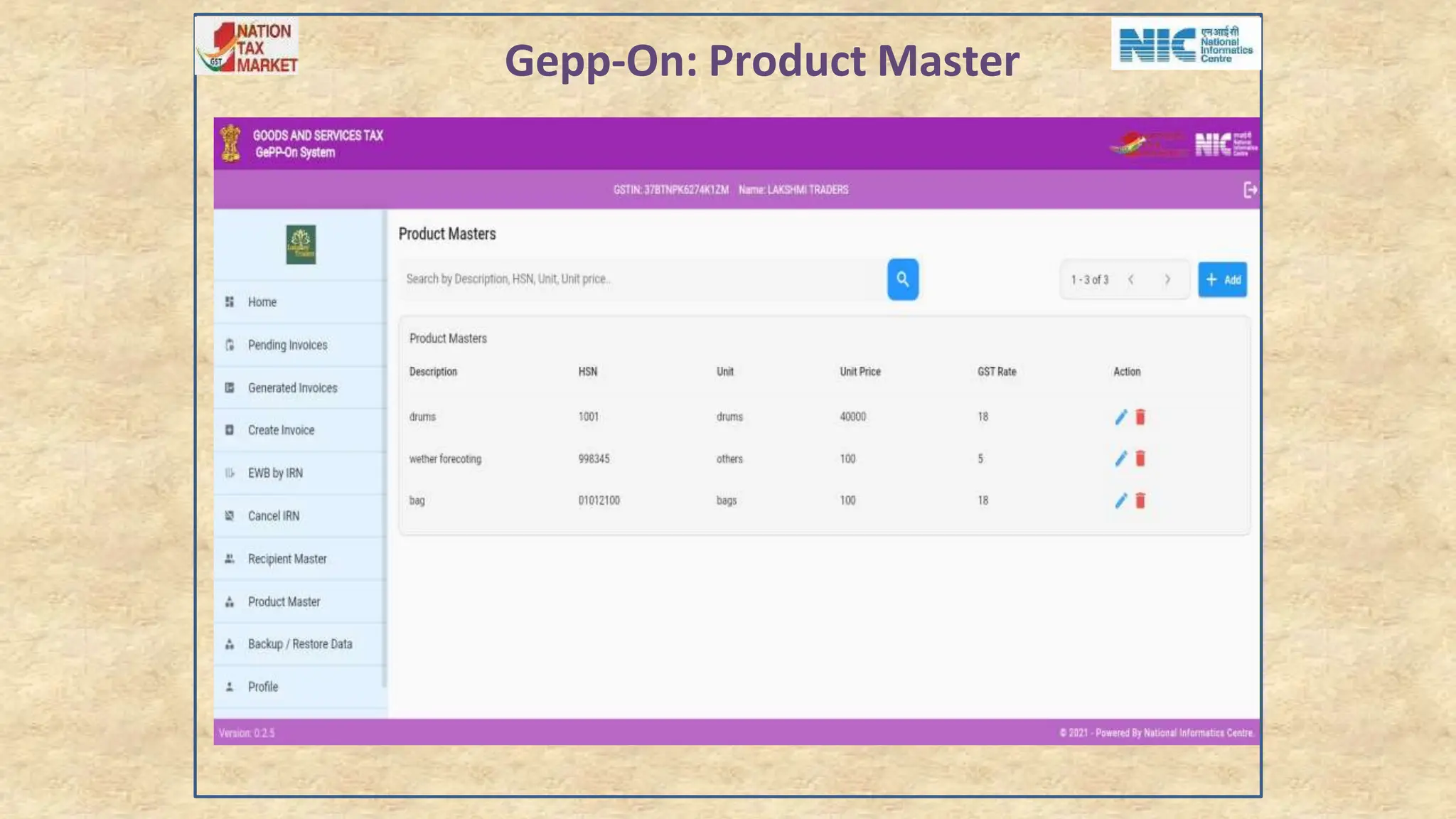Delete the drums product row
This screenshot has height=819, width=1456.
tap(1140, 417)
